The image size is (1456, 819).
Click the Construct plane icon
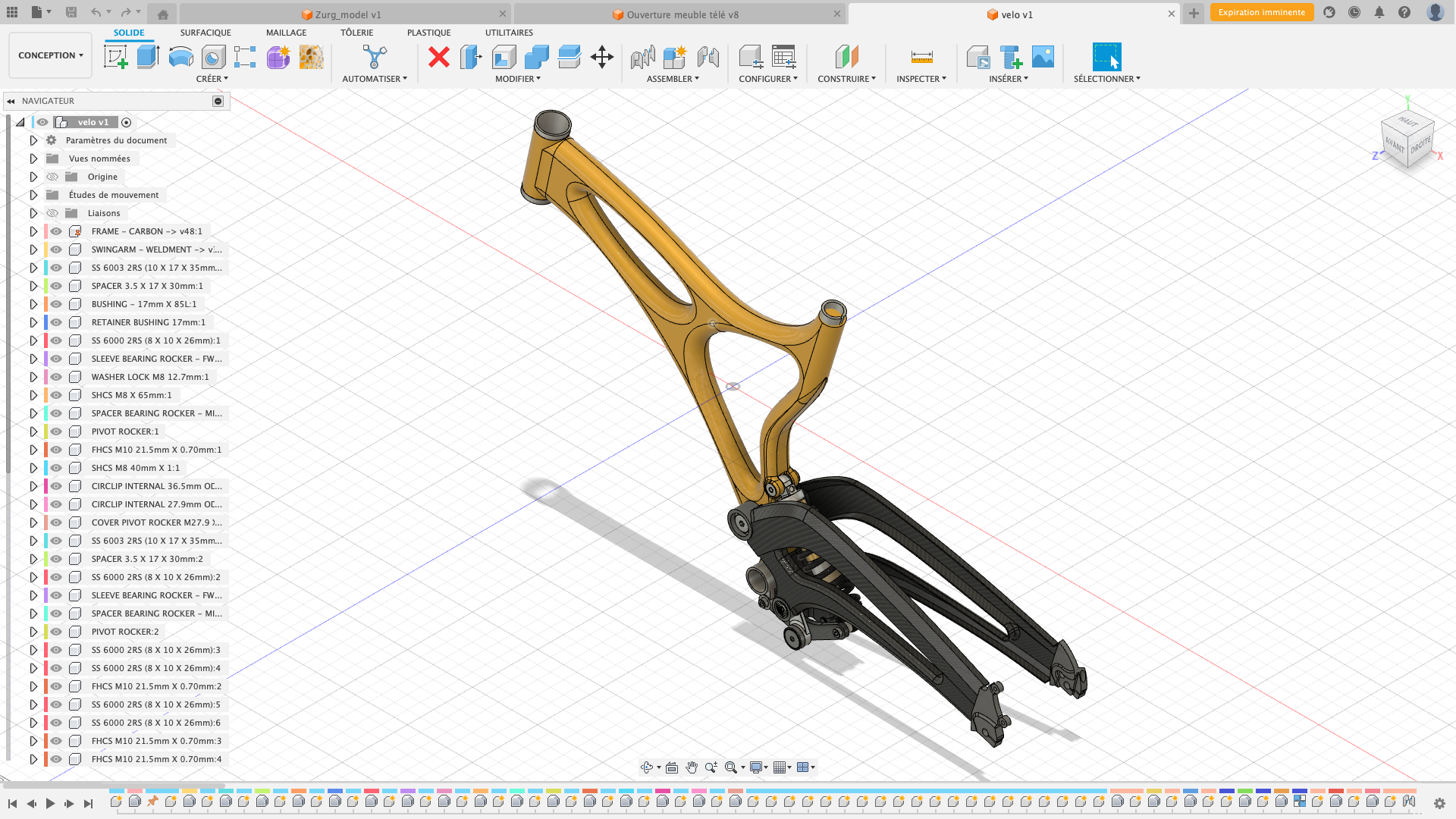[846, 57]
